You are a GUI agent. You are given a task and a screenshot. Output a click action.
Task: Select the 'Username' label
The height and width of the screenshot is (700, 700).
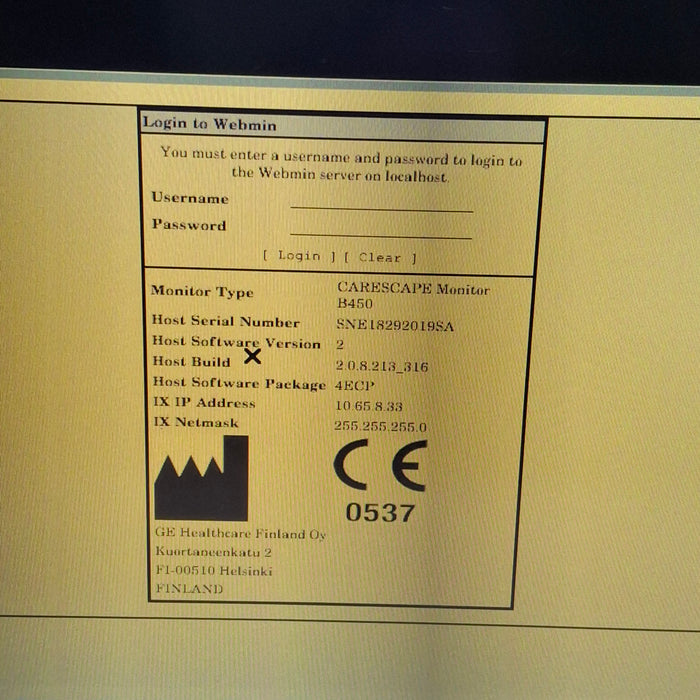tap(190, 198)
